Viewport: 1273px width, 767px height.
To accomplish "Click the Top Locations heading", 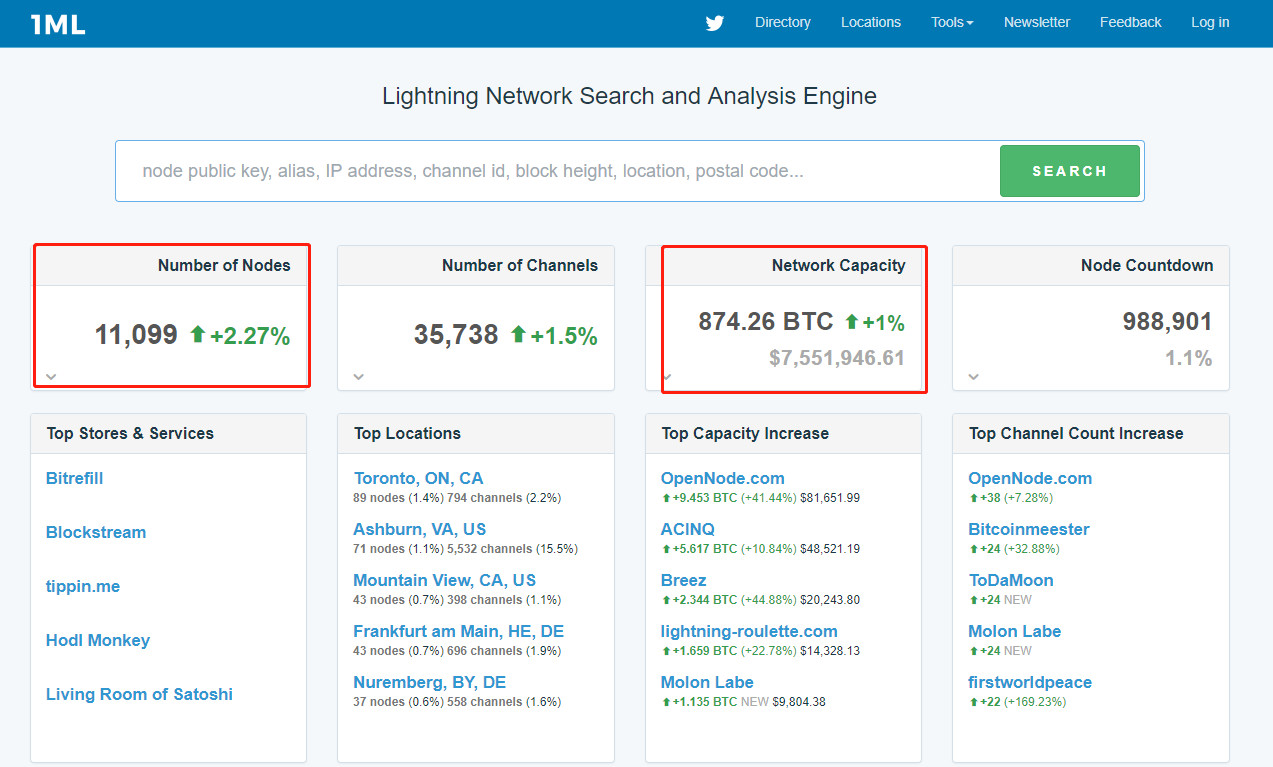I will tap(407, 433).
